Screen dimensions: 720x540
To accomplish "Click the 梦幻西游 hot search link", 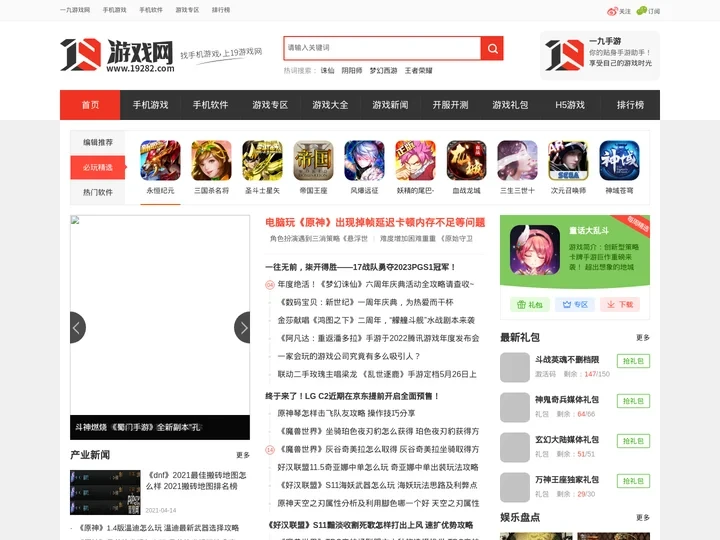I will click(x=383, y=70).
